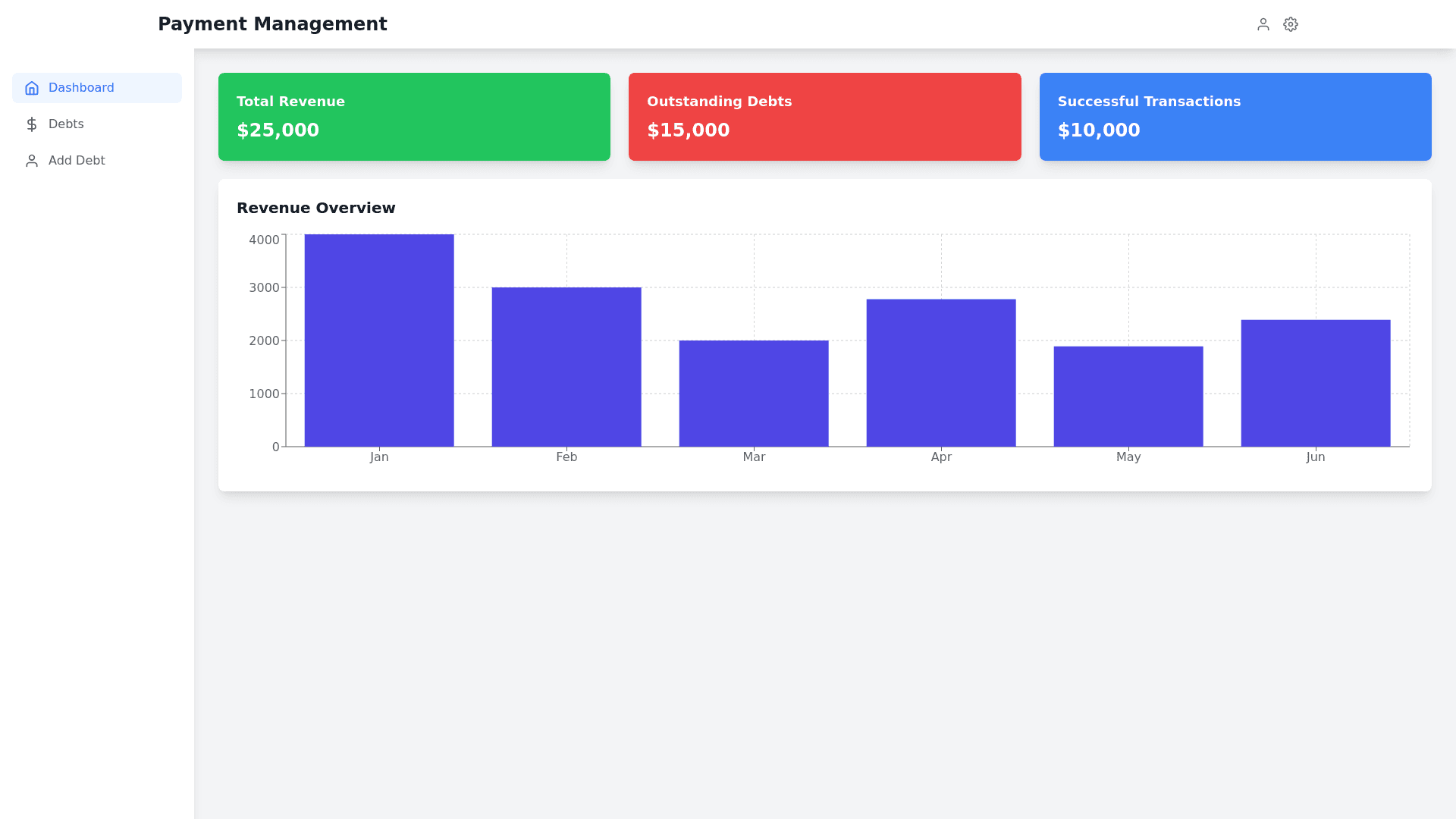The width and height of the screenshot is (1456, 819).
Task: Select the Dashboard menu item
Action: 81,88
